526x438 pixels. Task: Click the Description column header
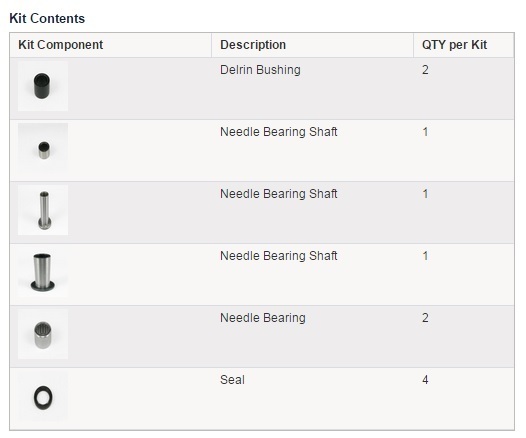click(x=253, y=45)
